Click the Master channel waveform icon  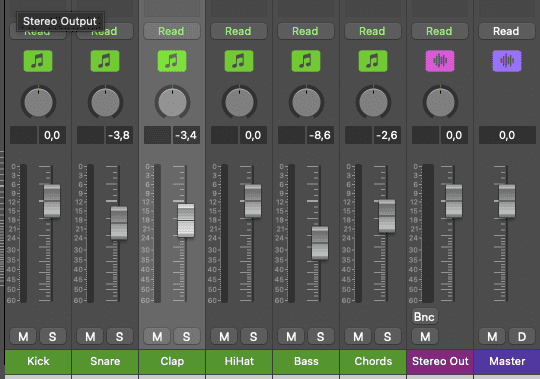click(507, 61)
